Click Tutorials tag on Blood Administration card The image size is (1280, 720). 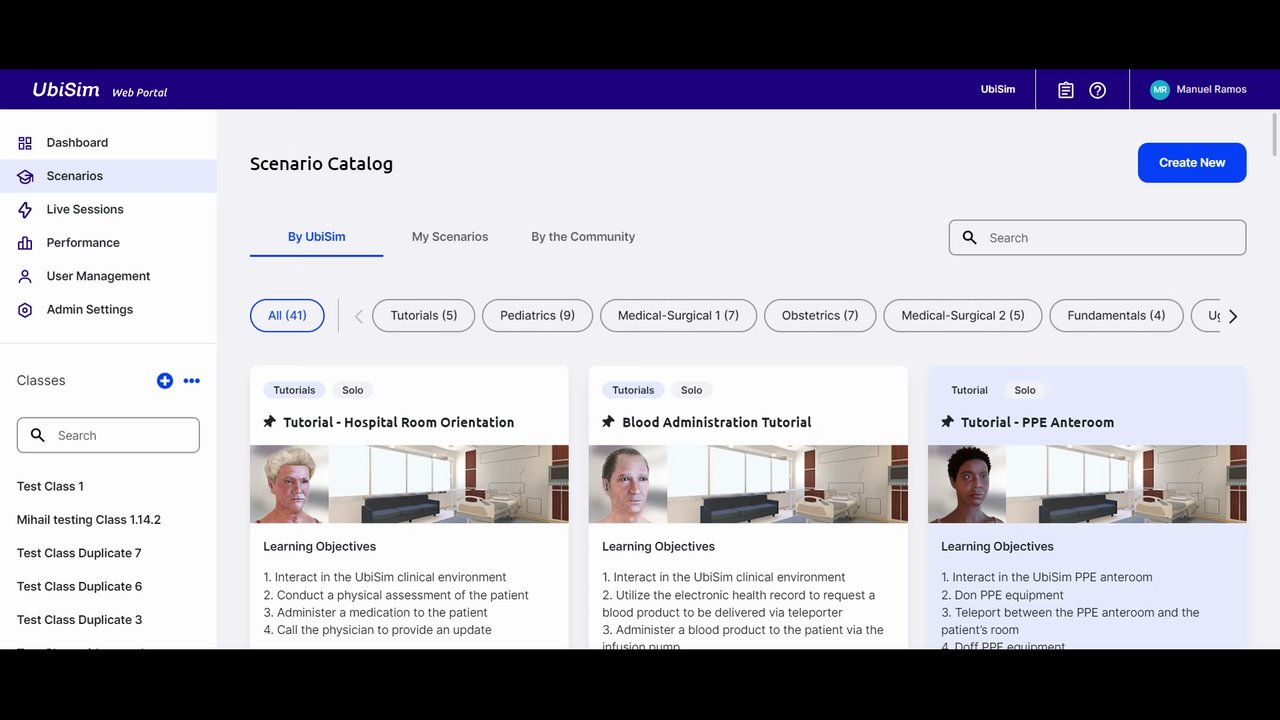coord(633,390)
